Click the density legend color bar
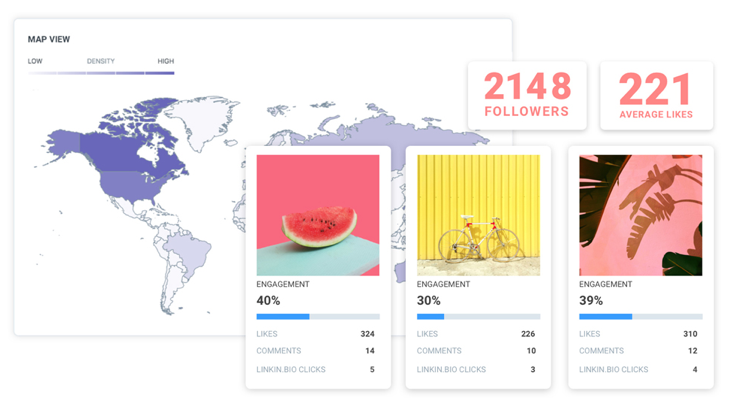 [101, 73]
